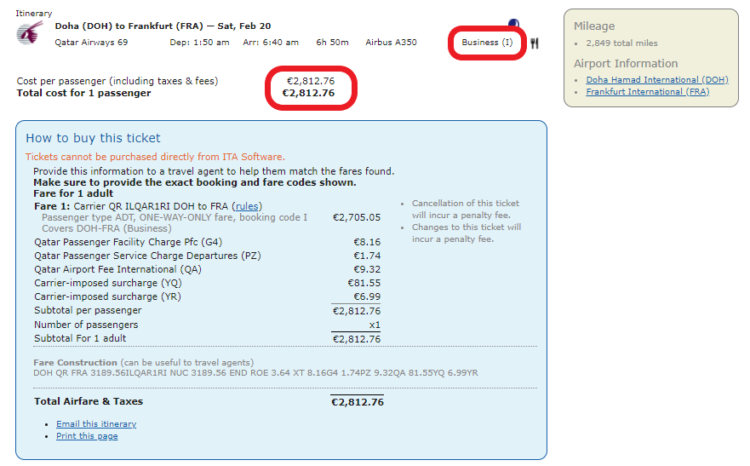This screenshot has width=750, height=466.
Task: Click the Qatar Airways 69 flight number
Action: click(91, 42)
